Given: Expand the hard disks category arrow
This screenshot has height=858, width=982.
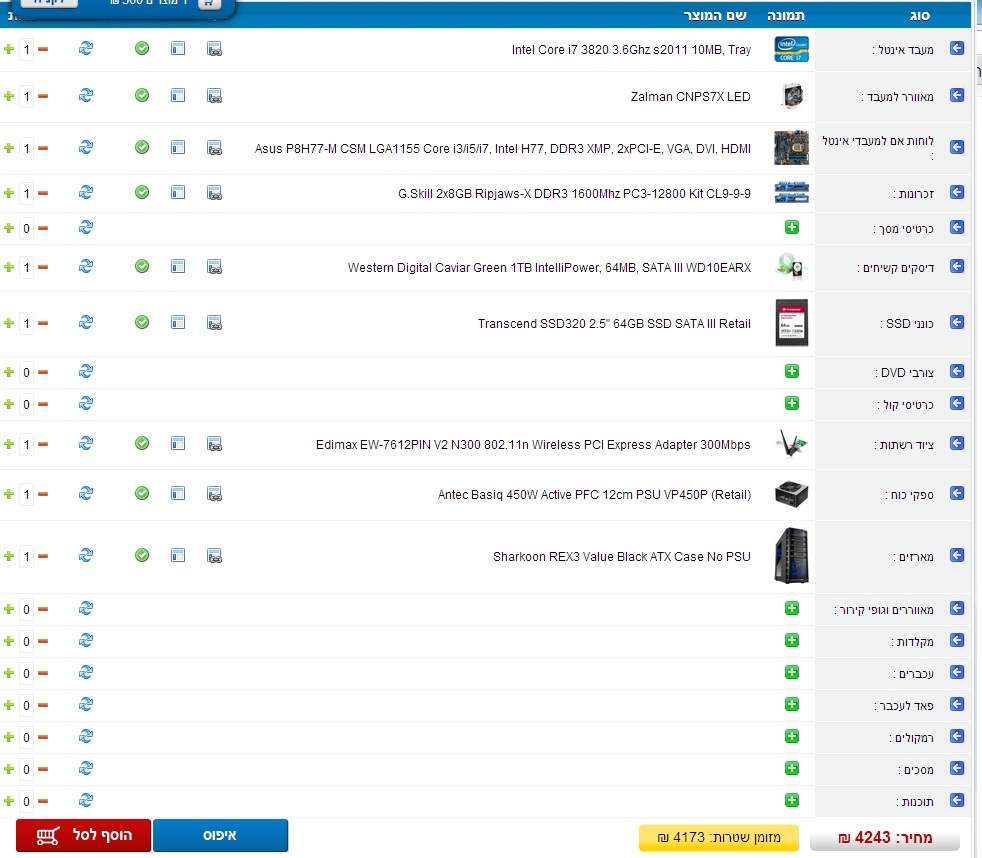Looking at the screenshot, I should [957, 267].
